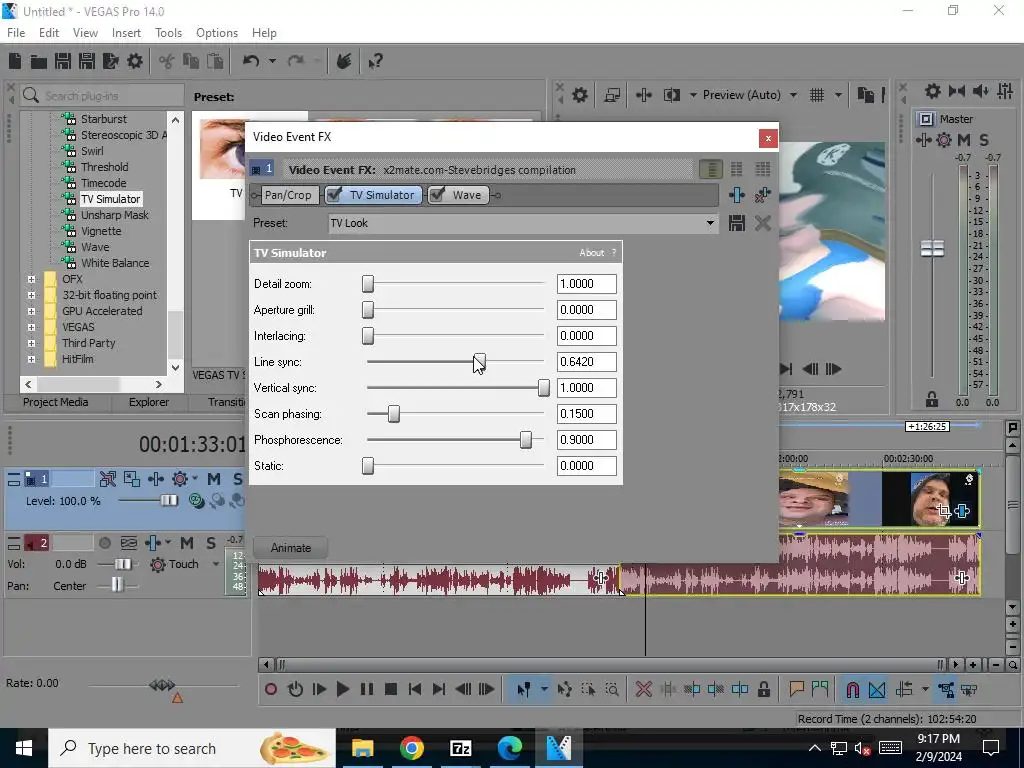This screenshot has width=1024, height=768.
Task: Save the TV Look preset icon
Action: [x=737, y=223]
